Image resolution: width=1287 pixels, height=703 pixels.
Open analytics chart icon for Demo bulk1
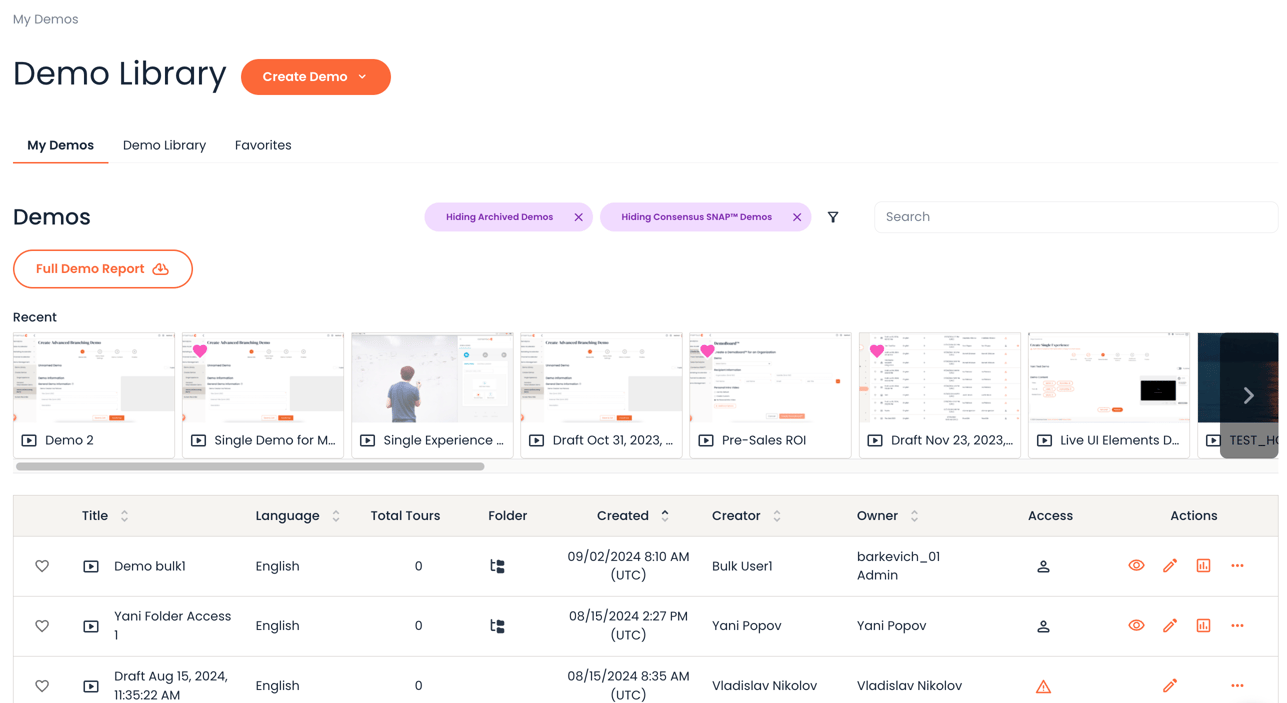[x=1203, y=566]
